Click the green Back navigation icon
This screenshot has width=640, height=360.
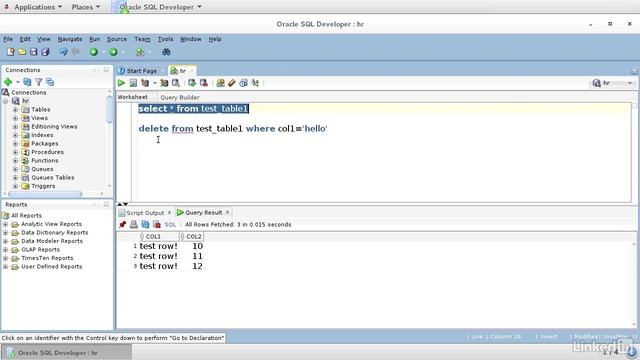[x=94, y=52]
